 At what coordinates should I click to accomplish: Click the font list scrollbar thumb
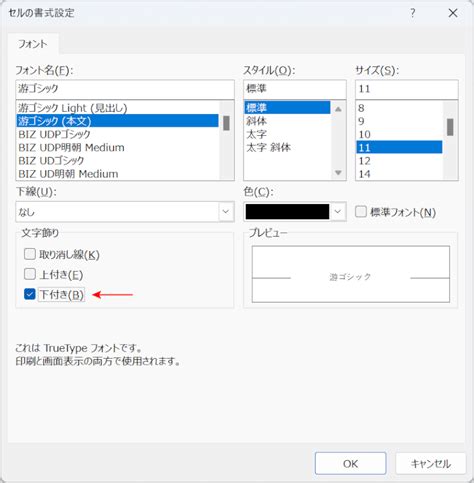[226, 123]
